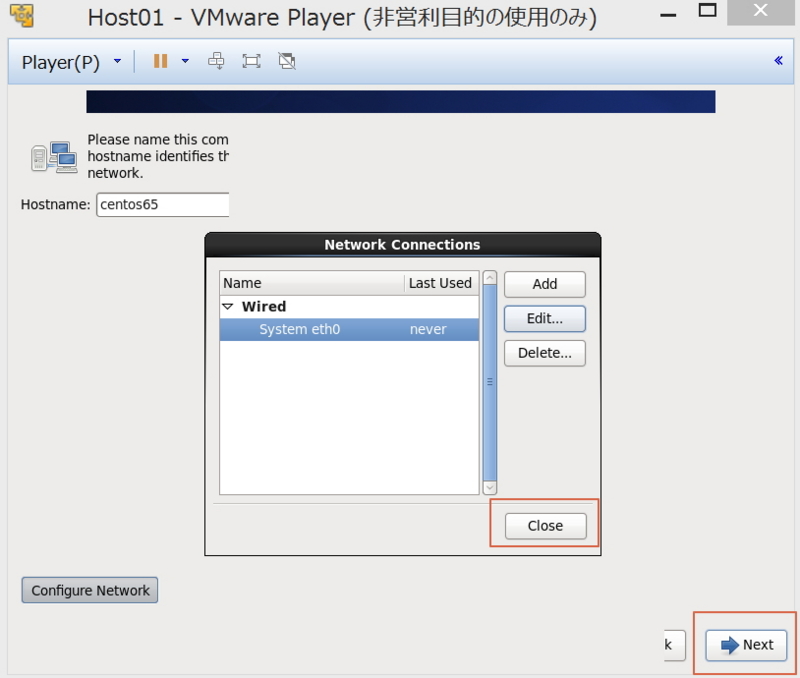Sort by Last Used column header
Image resolution: width=800 pixels, height=678 pixels.
pyautogui.click(x=441, y=283)
